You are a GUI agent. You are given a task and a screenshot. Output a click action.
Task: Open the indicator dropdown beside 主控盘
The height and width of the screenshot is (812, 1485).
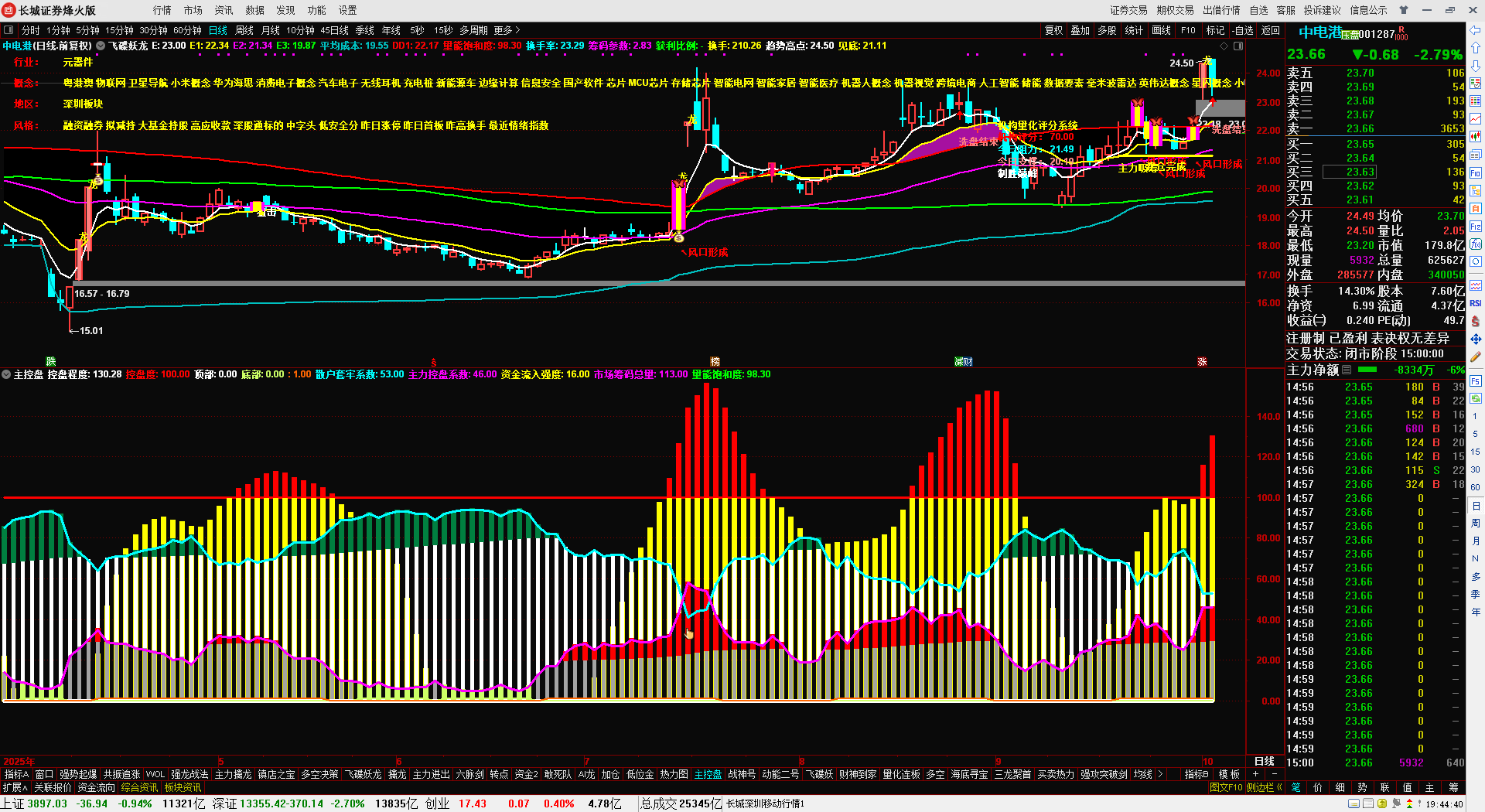pyautogui.click(x=6, y=374)
